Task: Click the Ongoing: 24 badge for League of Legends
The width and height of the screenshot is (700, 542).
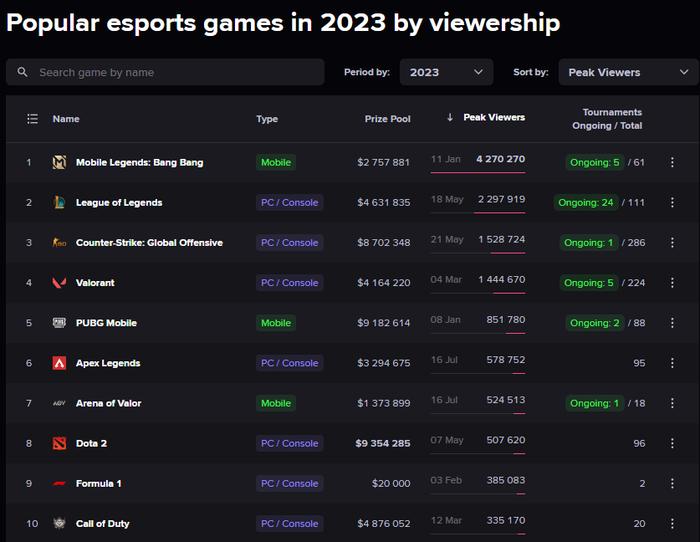Action: coord(586,202)
